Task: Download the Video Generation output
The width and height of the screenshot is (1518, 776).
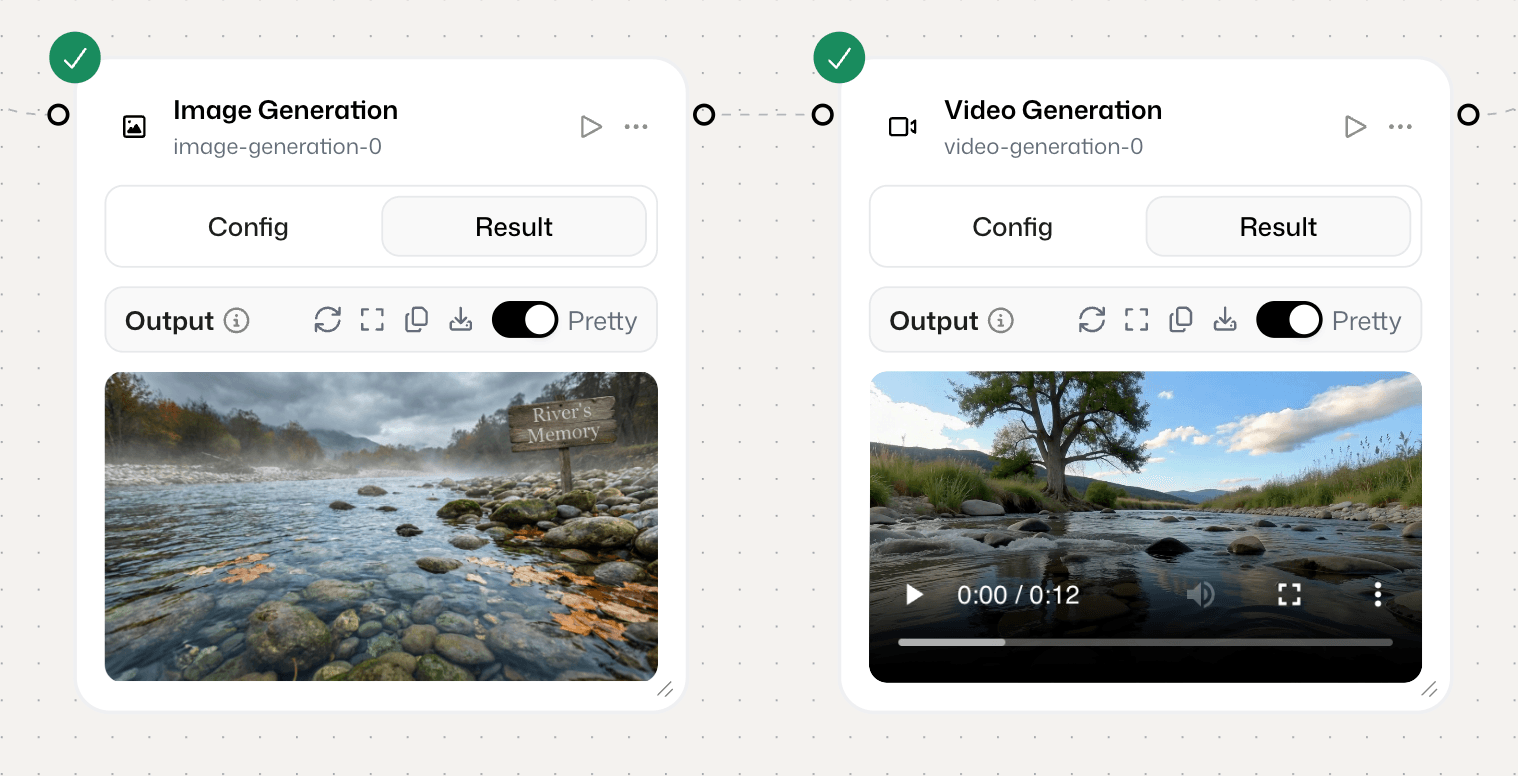Action: coord(1225,320)
